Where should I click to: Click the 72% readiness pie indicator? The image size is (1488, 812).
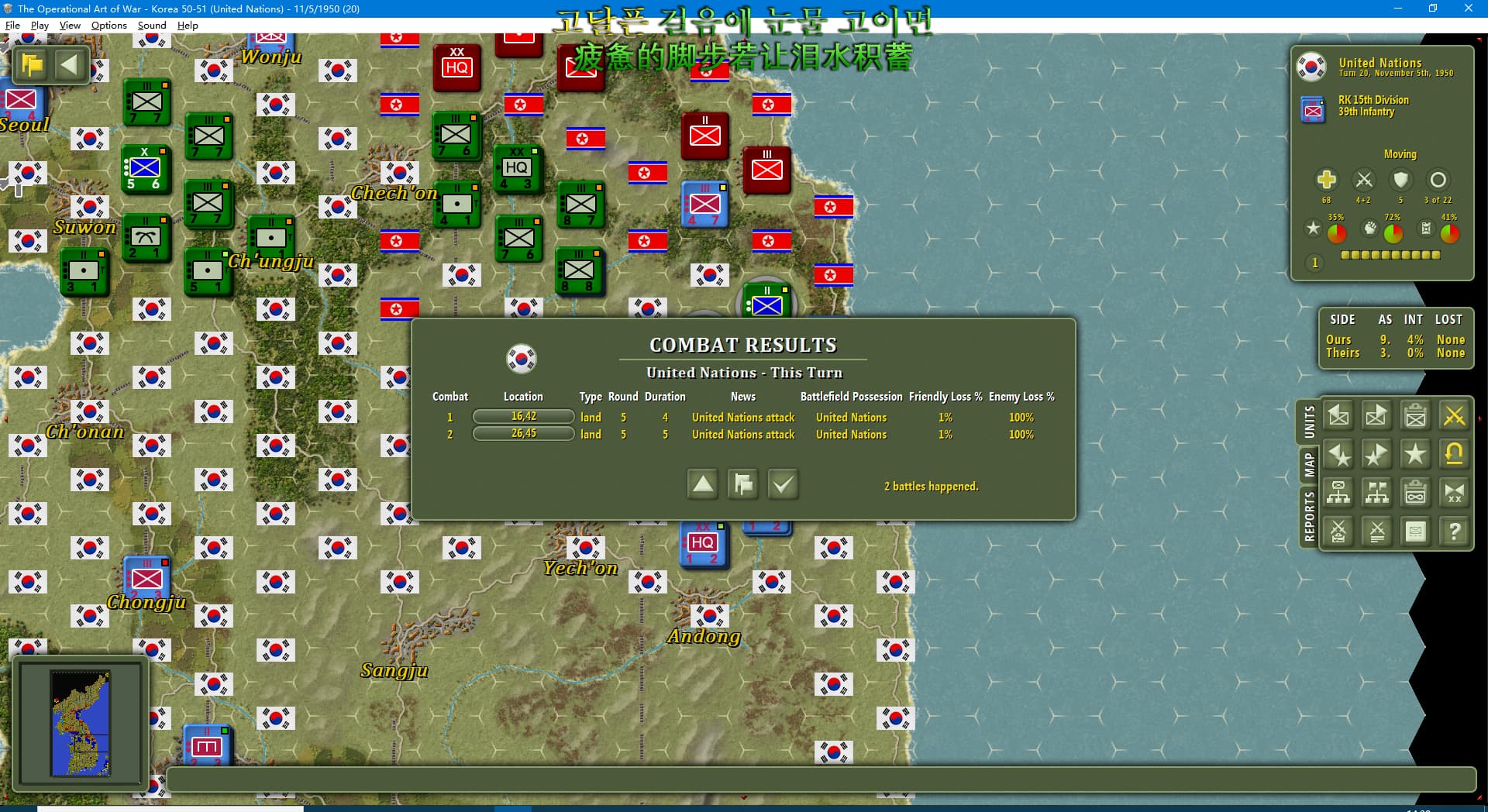pyautogui.click(x=1393, y=232)
